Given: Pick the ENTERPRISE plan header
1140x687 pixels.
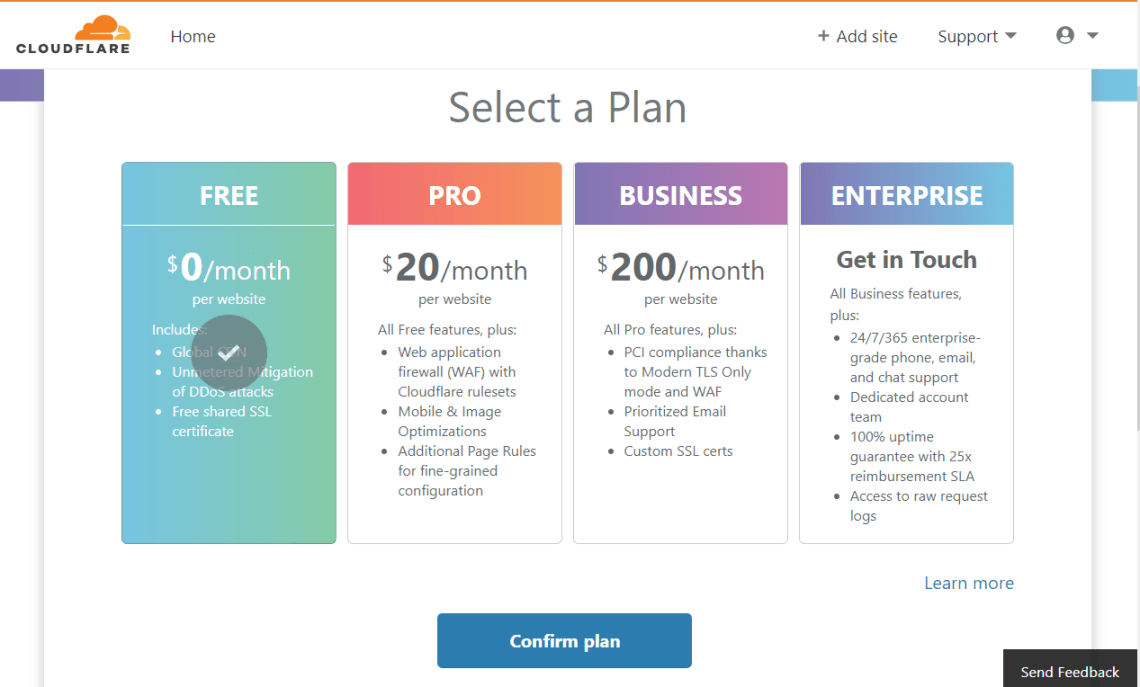Looking at the screenshot, I should click(x=906, y=195).
